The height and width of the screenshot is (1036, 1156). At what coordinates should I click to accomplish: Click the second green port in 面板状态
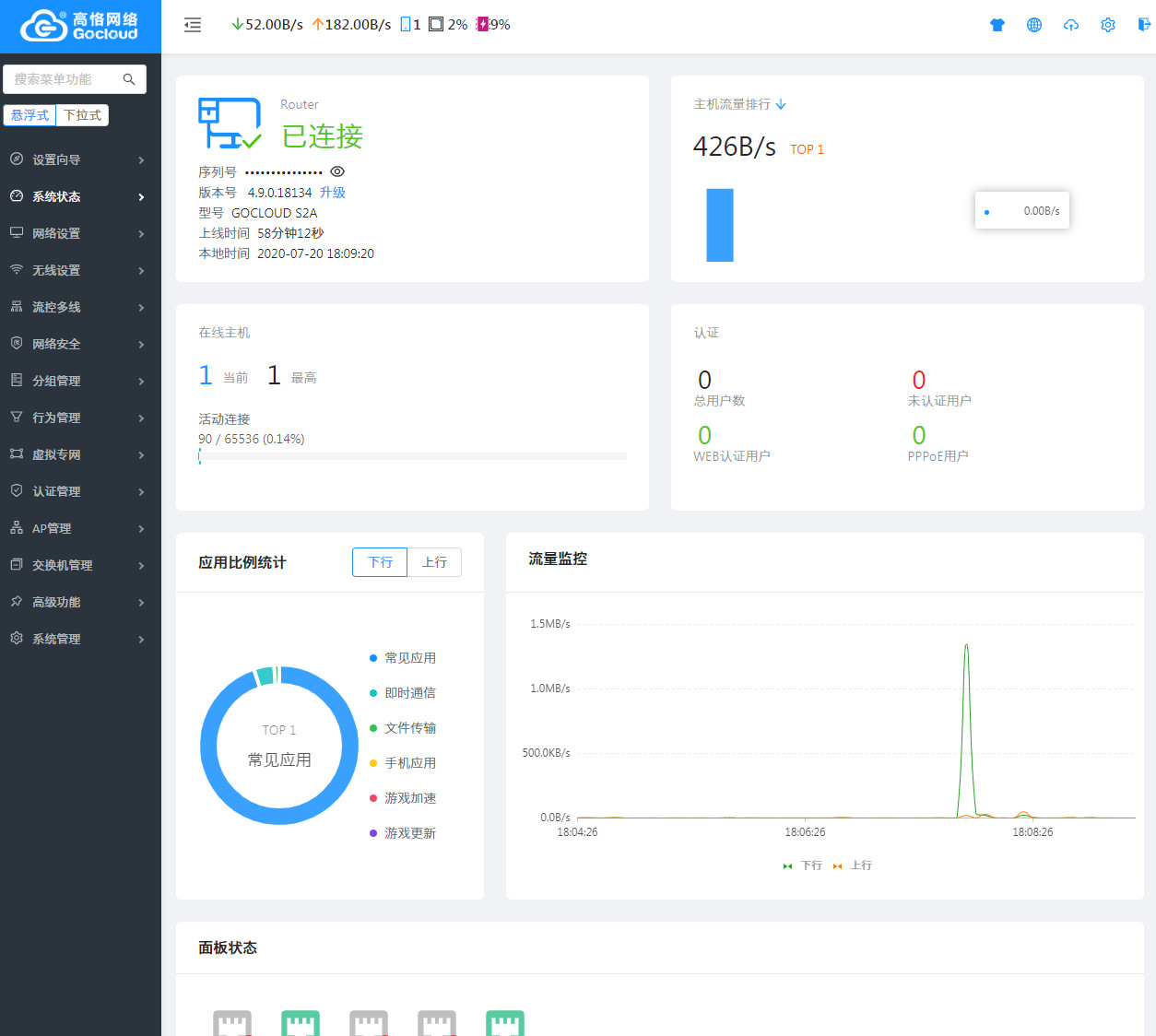(x=505, y=1023)
